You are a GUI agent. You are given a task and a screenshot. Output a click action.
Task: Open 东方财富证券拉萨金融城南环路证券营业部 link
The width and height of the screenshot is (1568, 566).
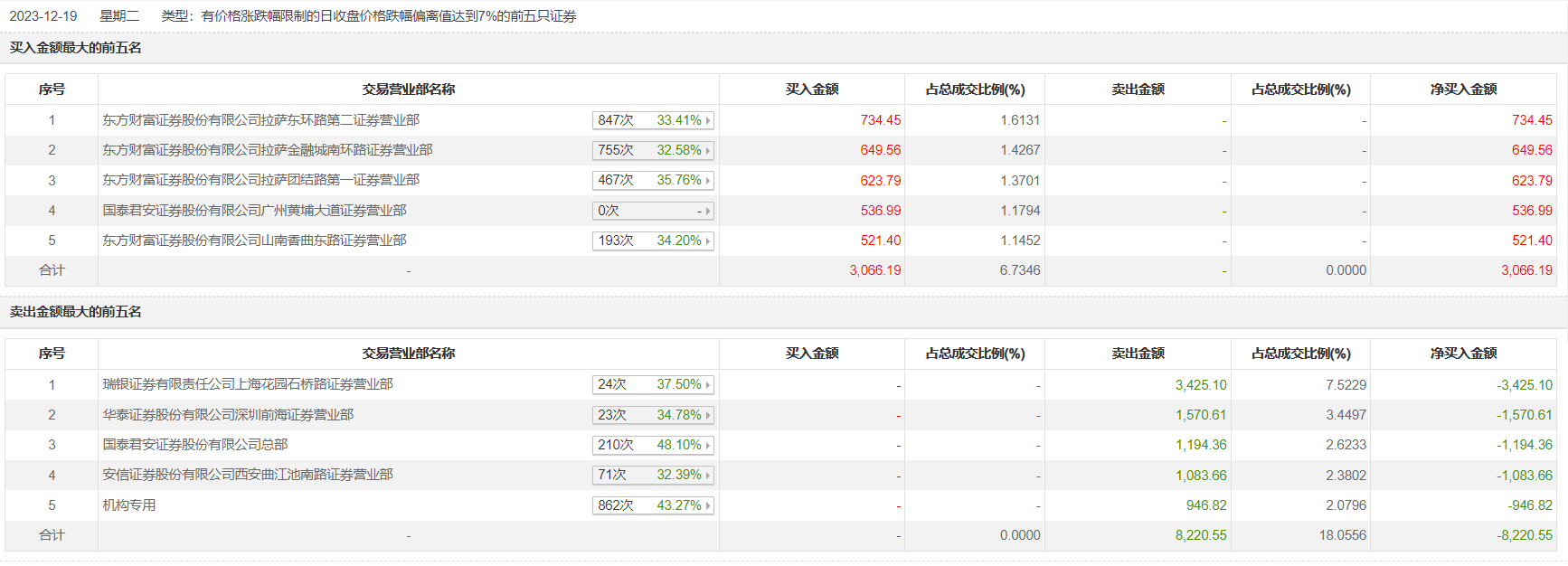tap(268, 150)
